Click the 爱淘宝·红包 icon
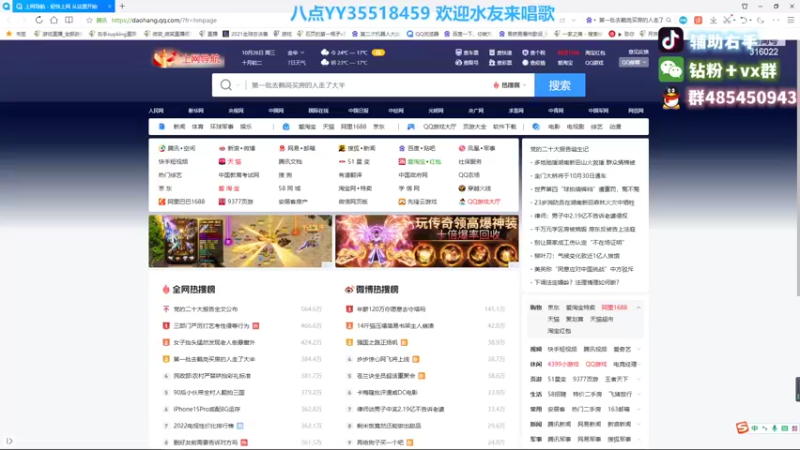This screenshot has height=450, width=800. coord(402,161)
